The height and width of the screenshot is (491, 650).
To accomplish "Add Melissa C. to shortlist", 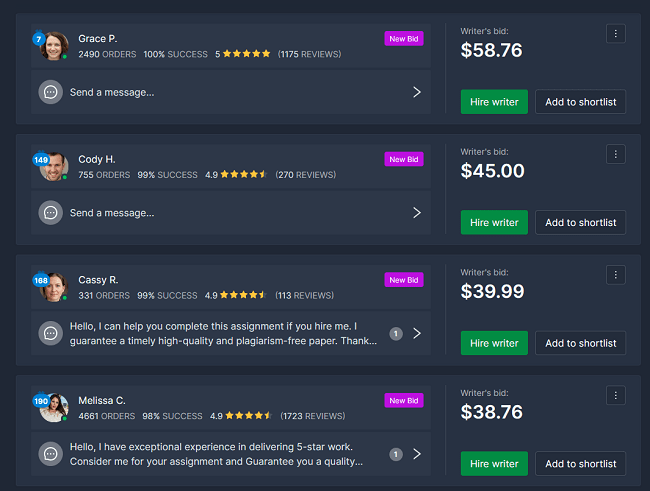I will click(x=580, y=464).
